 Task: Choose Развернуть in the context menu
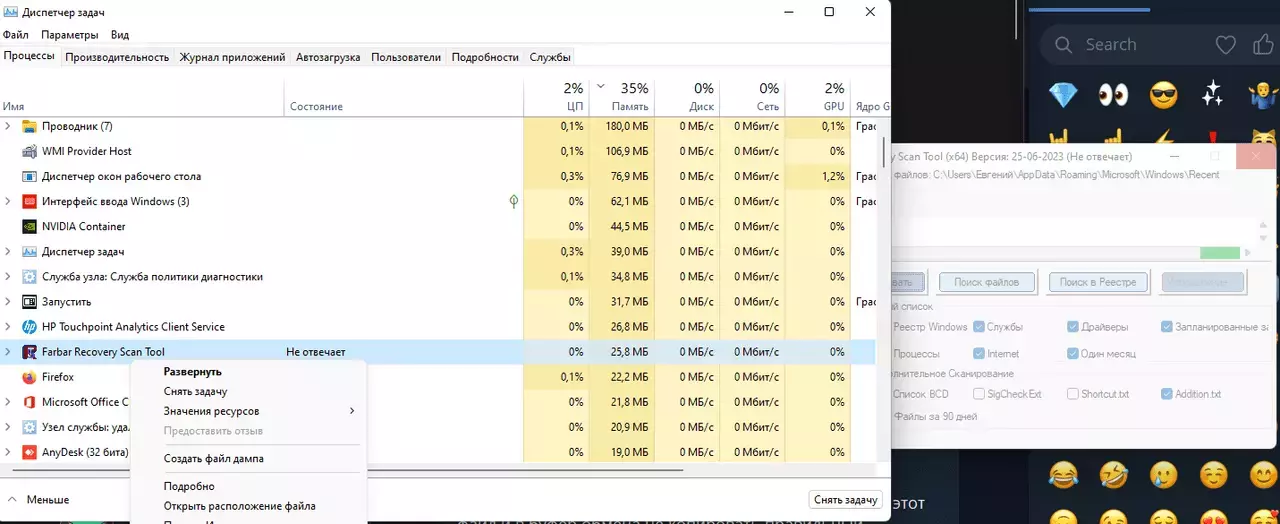pyautogui.click(x=248, y=371)
